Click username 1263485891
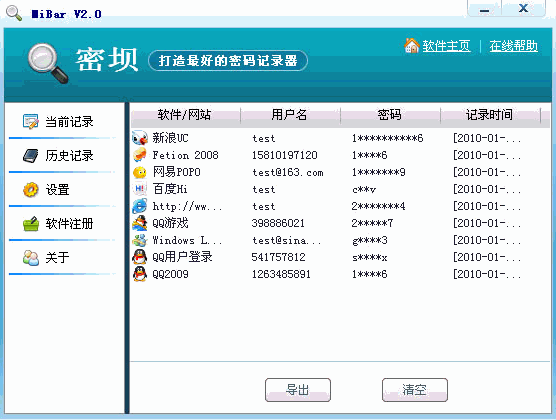Image resolution: width=556 pixels, height=420 pixels. (x=281, y=274)
